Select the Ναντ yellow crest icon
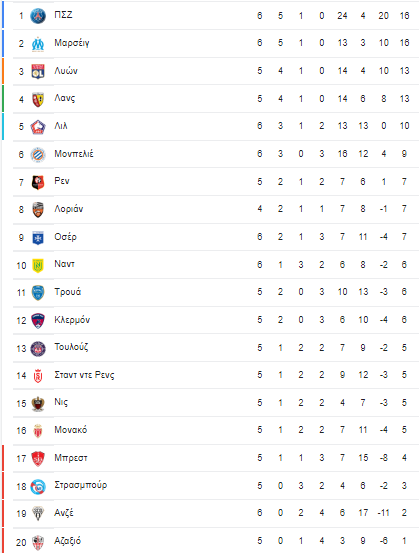Screen dimensions: 419x553 pyautogui.click(x=38, y=265)
